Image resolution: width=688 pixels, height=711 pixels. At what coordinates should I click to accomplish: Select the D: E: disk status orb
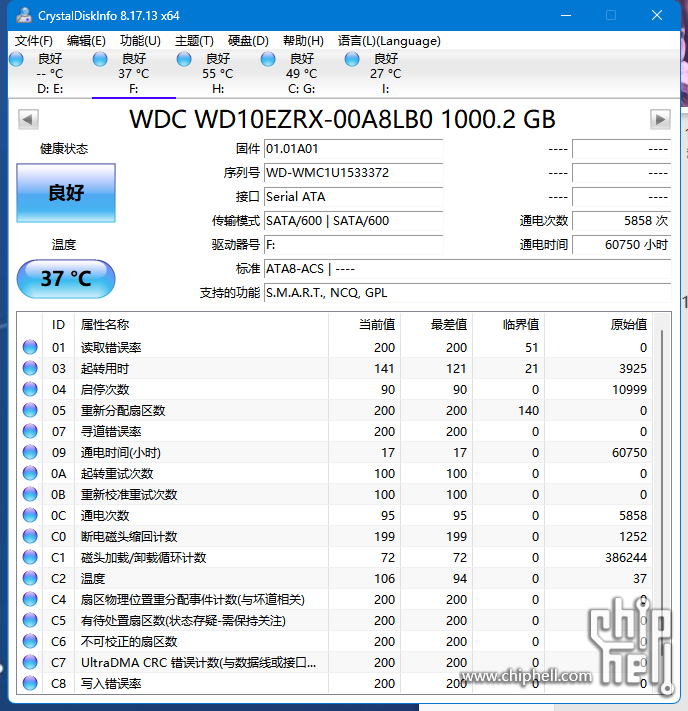[17, 59]
